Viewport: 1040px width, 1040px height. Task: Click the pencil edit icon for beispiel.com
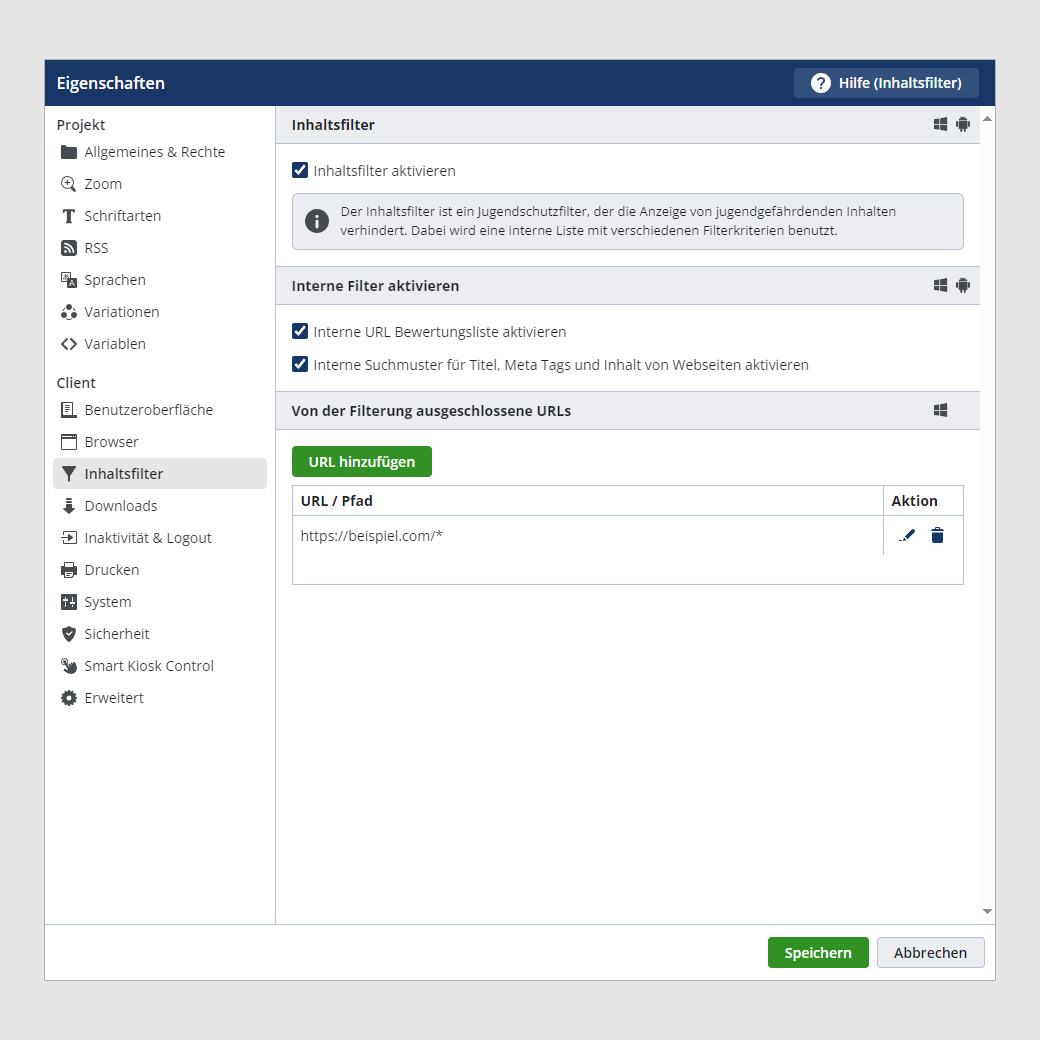(x=906, y=535)
